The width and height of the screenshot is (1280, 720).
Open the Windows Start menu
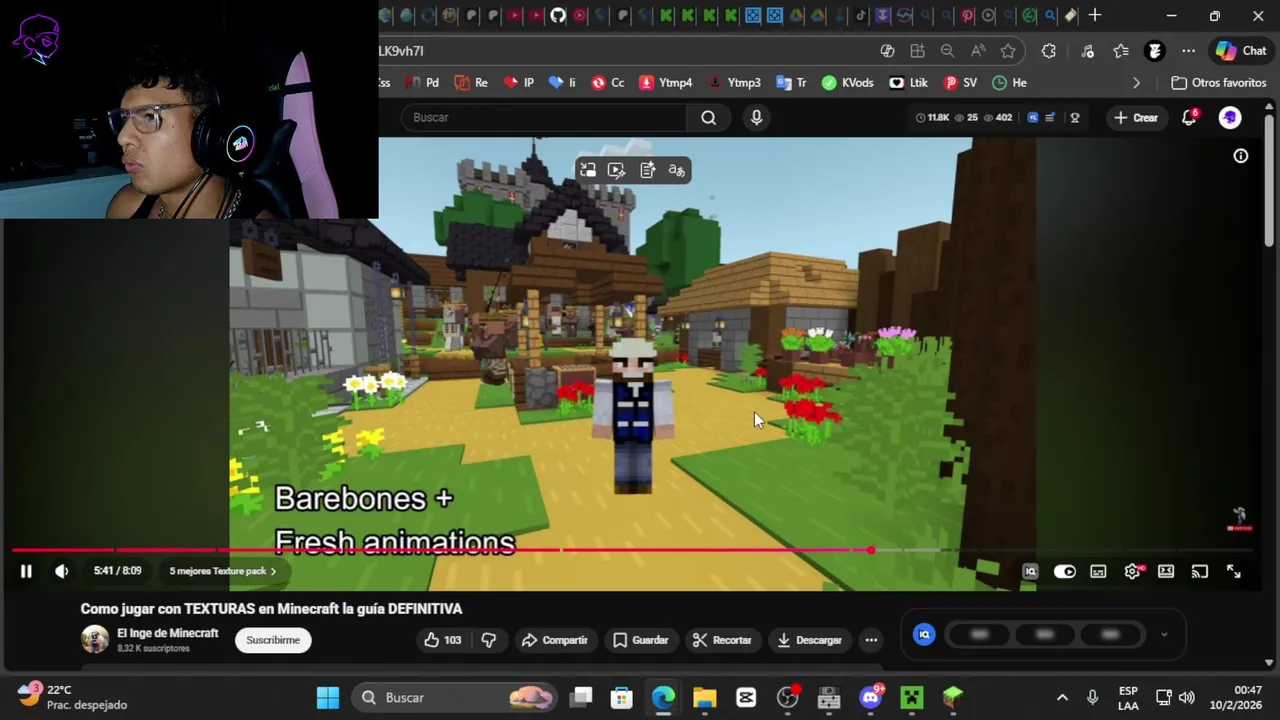[x=328, y=698]
